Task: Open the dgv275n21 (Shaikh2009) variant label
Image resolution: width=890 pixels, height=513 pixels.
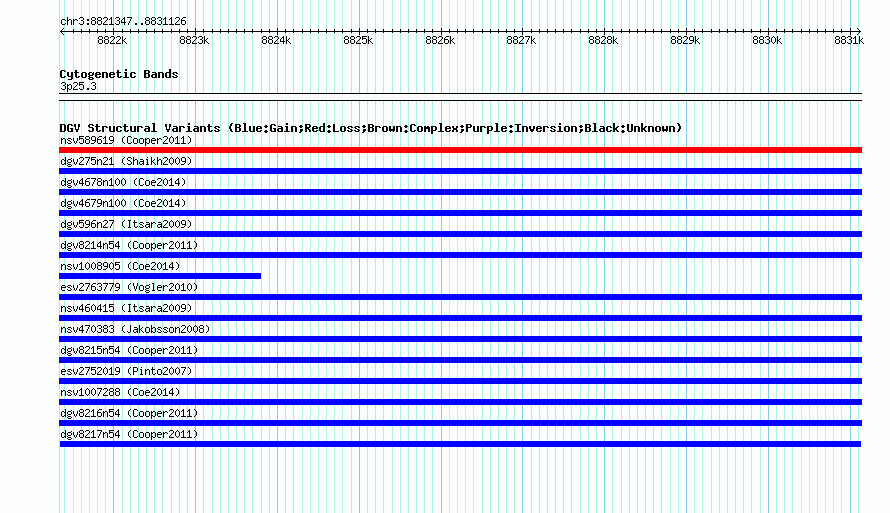Action: (x=126, y=161)
